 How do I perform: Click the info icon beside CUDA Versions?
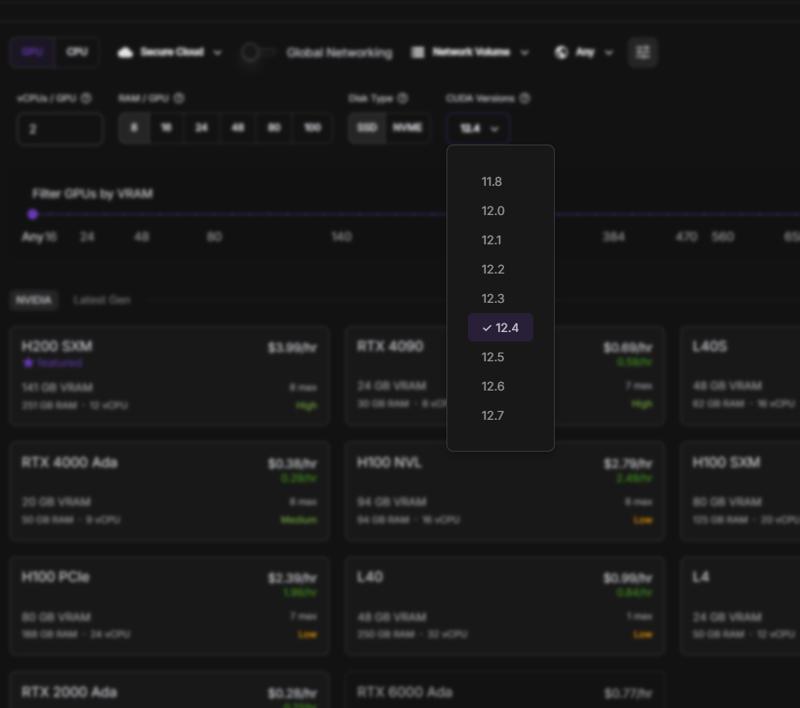524,98
